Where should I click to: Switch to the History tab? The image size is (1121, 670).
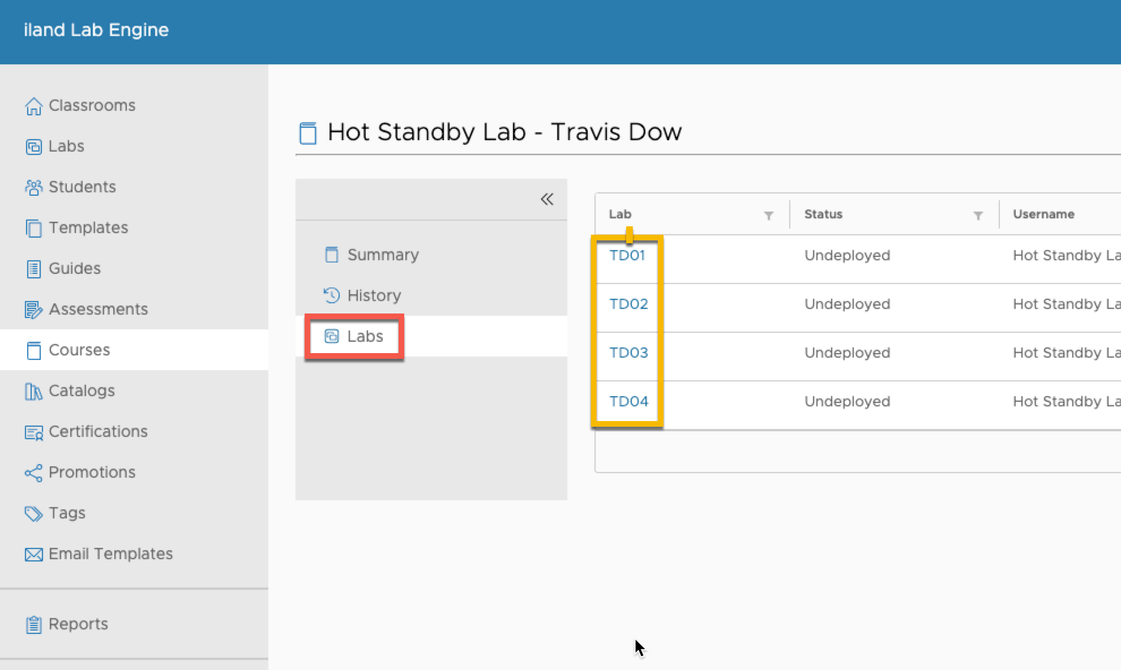coord(373,296)
